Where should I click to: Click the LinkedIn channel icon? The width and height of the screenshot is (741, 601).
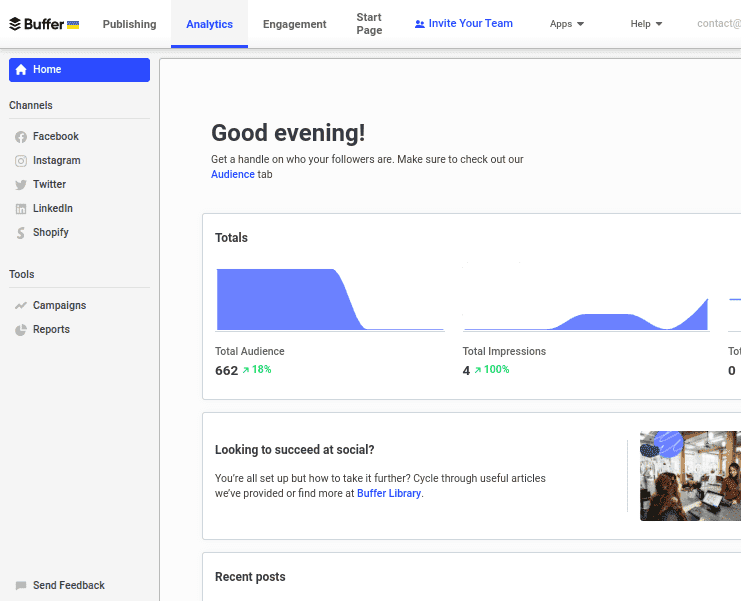[x=21, y=209]
